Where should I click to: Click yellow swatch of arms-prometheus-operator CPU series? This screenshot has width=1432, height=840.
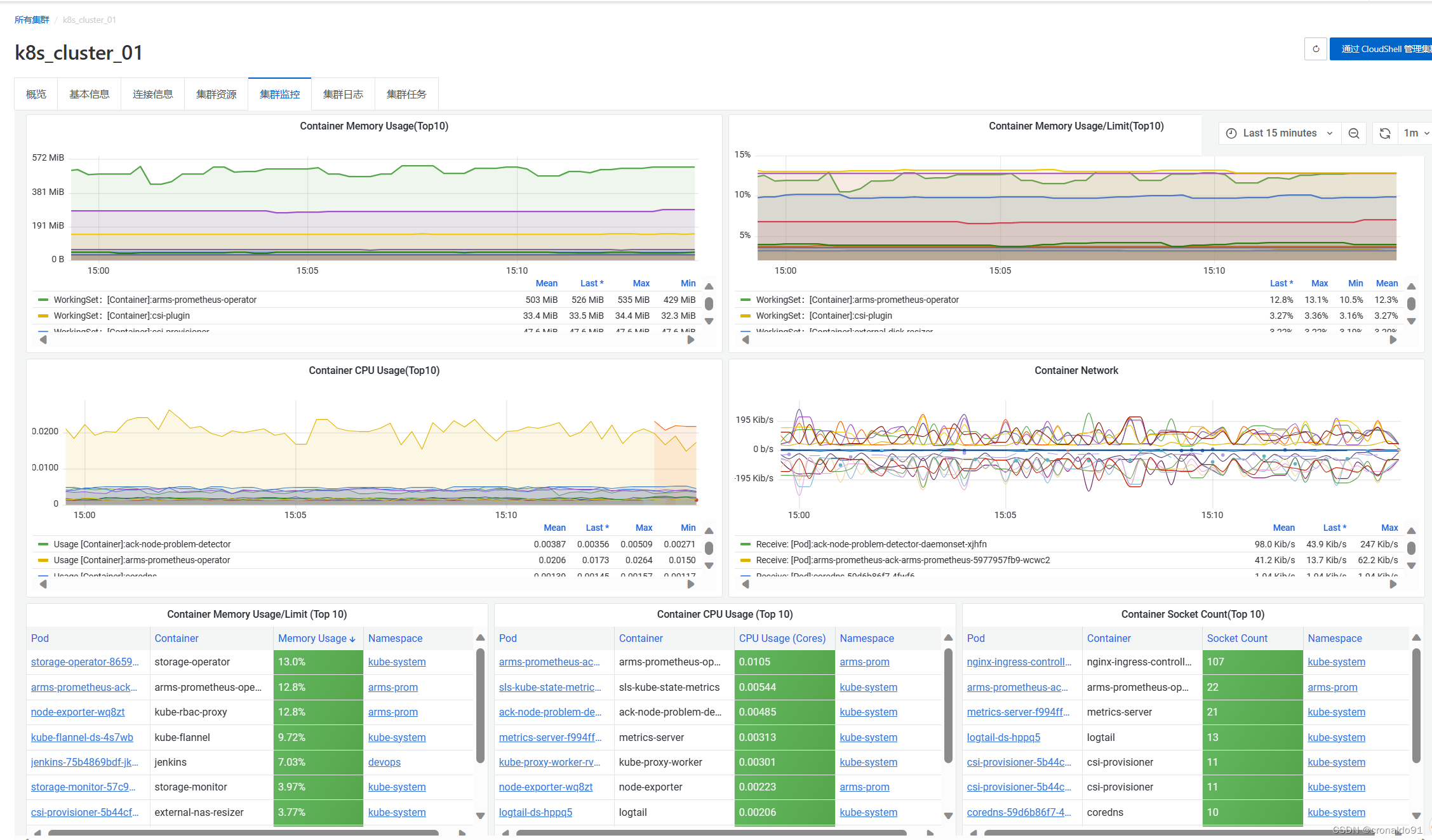point(43,560)
